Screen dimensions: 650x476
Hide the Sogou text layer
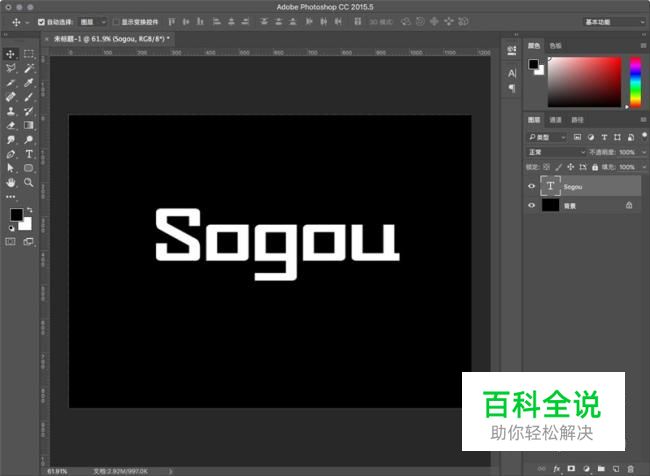pyautogui.click(x=531, y=186)
